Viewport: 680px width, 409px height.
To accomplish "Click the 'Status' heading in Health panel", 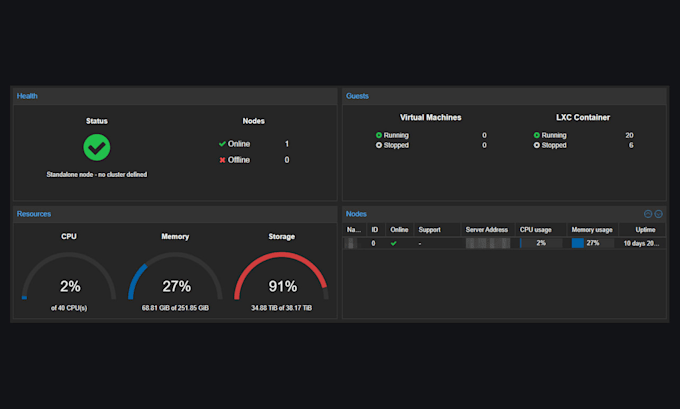I will point(97,121).
